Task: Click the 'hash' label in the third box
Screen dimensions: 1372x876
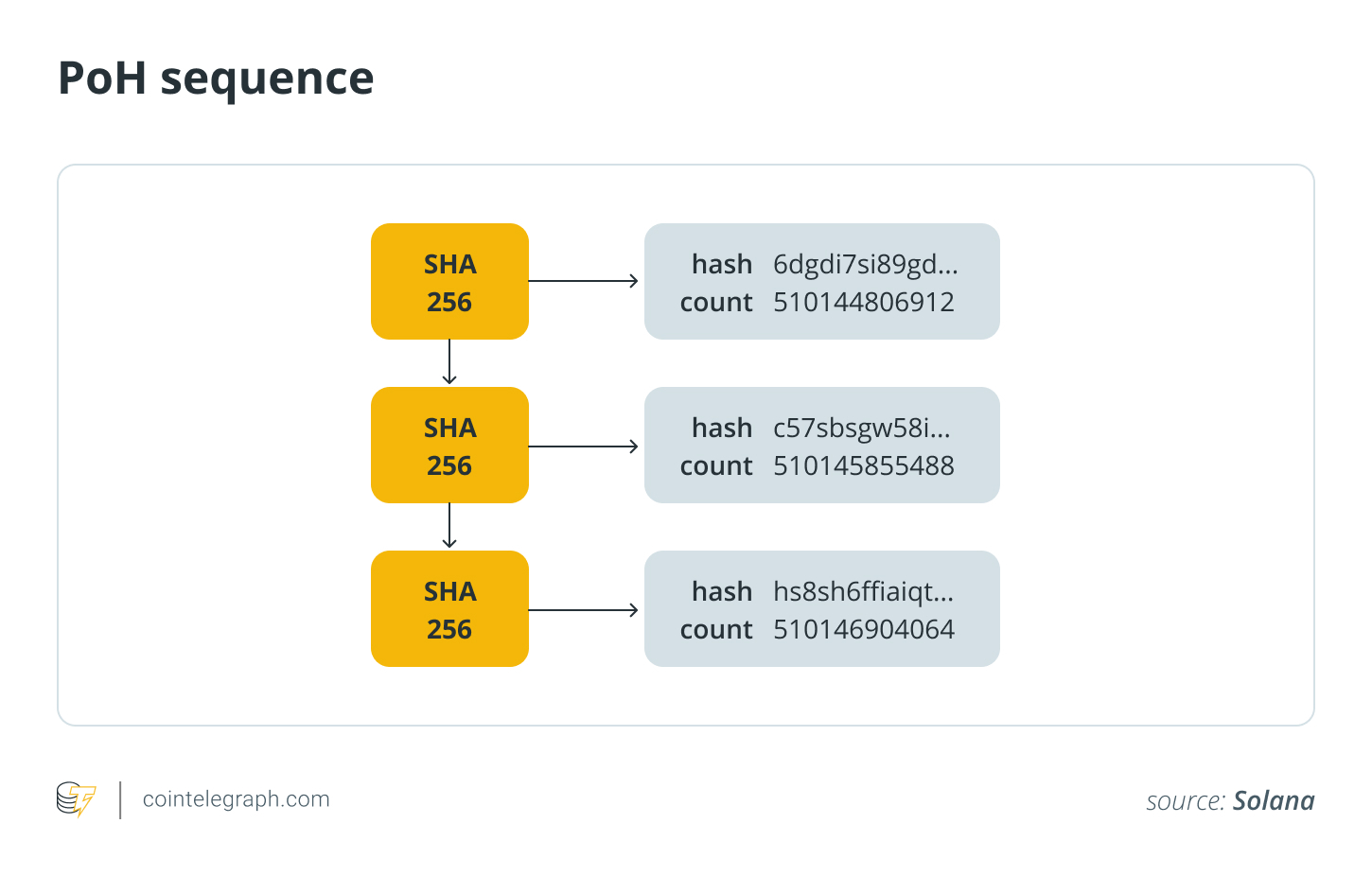Action: click(x=722, y=592)
